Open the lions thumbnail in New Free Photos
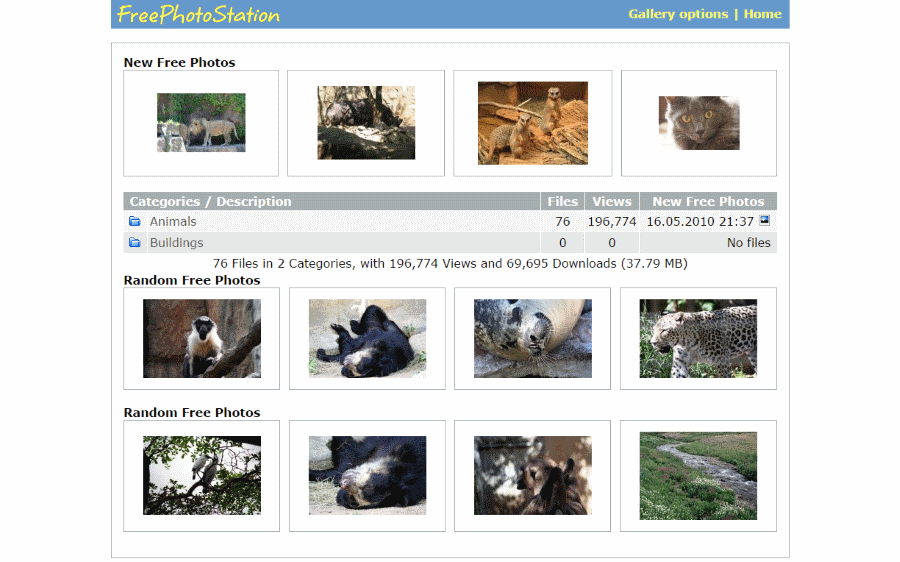The image size is (900, 562). point(201,122)
